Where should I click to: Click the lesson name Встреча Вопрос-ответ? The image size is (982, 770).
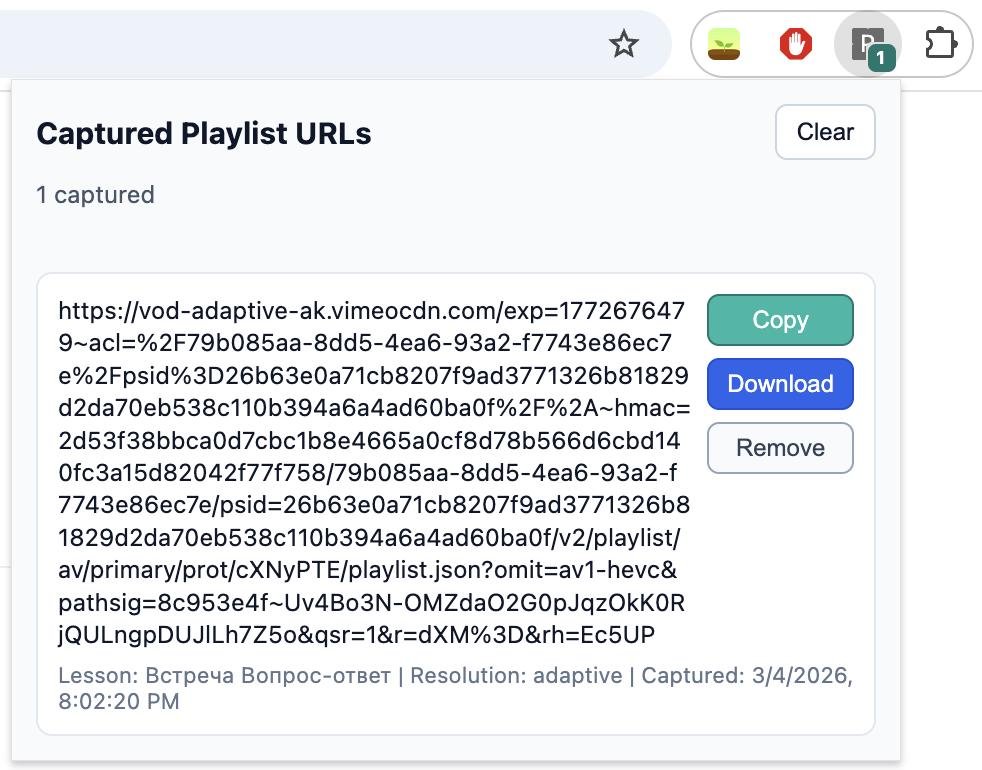click(268, 675)
